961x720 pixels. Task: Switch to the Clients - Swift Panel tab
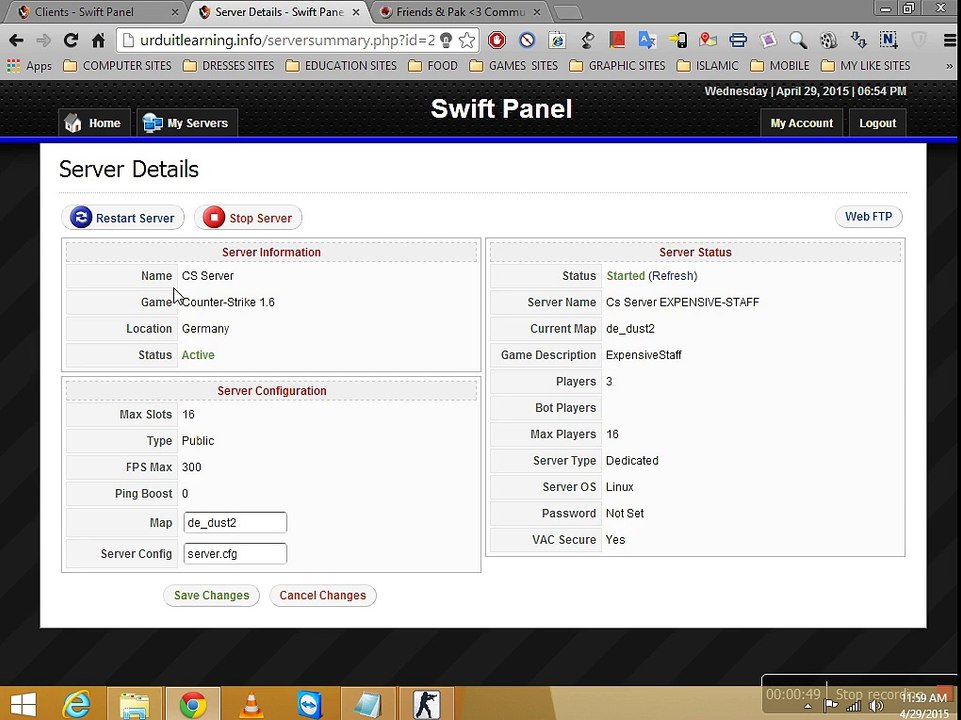[x=92, y=12]
